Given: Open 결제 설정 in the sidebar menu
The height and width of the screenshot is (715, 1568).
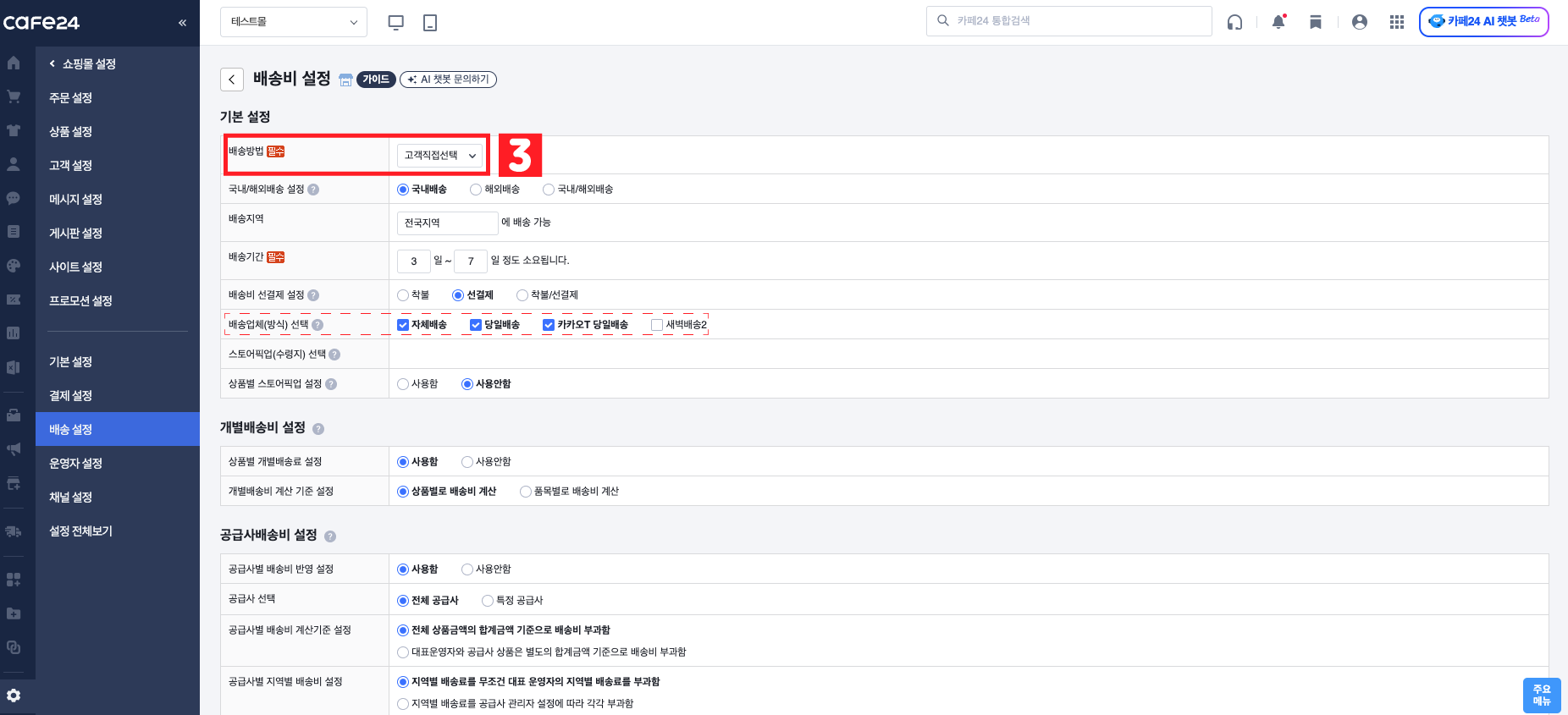Looking at the screenshot, I should pos(71,395).
